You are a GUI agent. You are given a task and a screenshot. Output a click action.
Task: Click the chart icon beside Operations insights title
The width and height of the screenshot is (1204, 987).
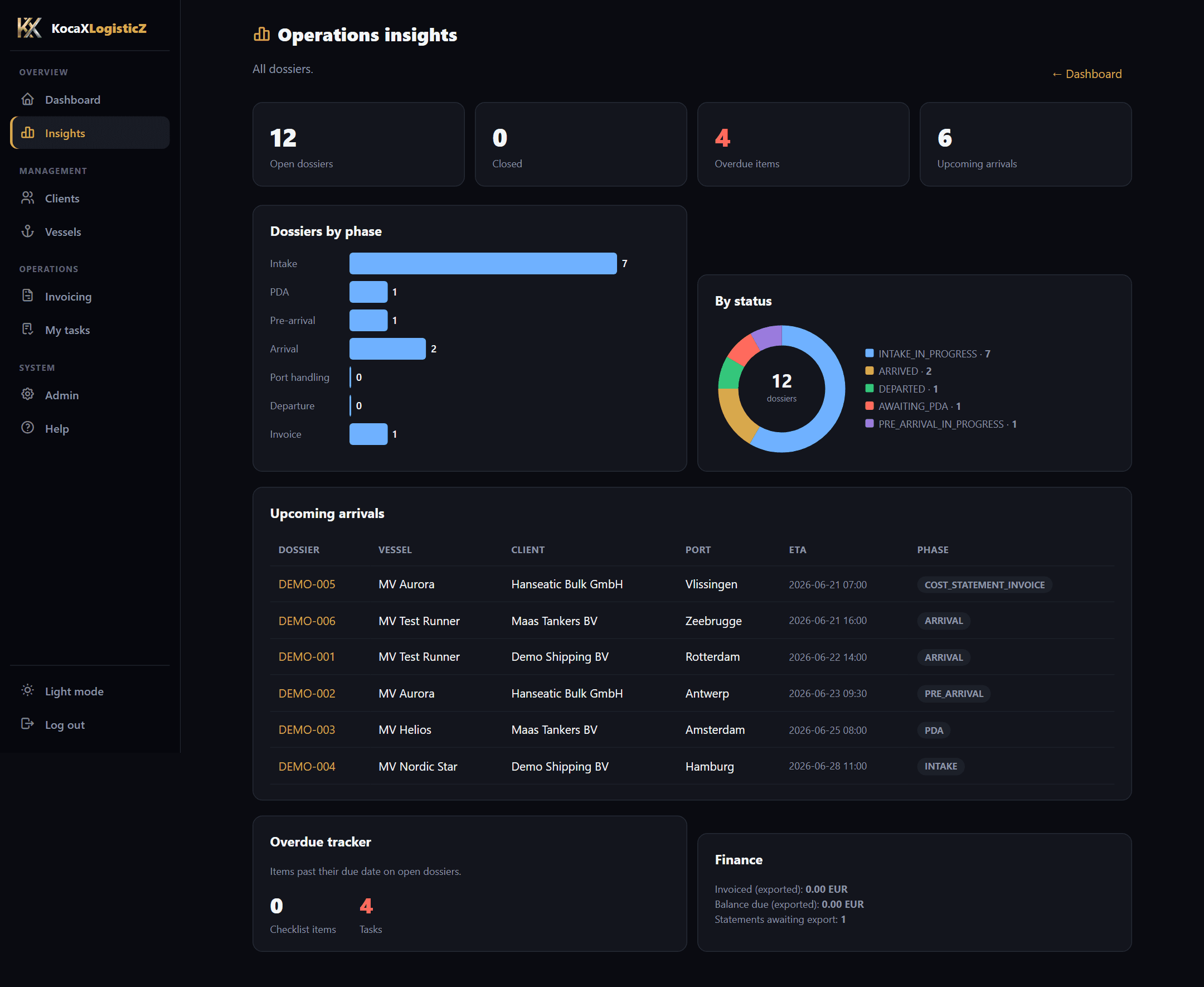point(262,35)
